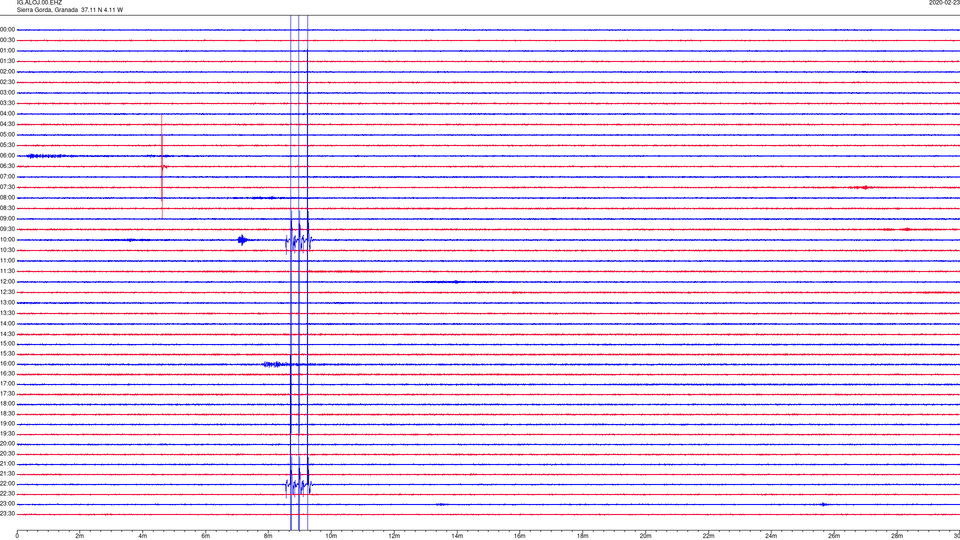Select the 22:00 trace time label
The height and width of the screenshot is (540, 960).
[7, 483]
